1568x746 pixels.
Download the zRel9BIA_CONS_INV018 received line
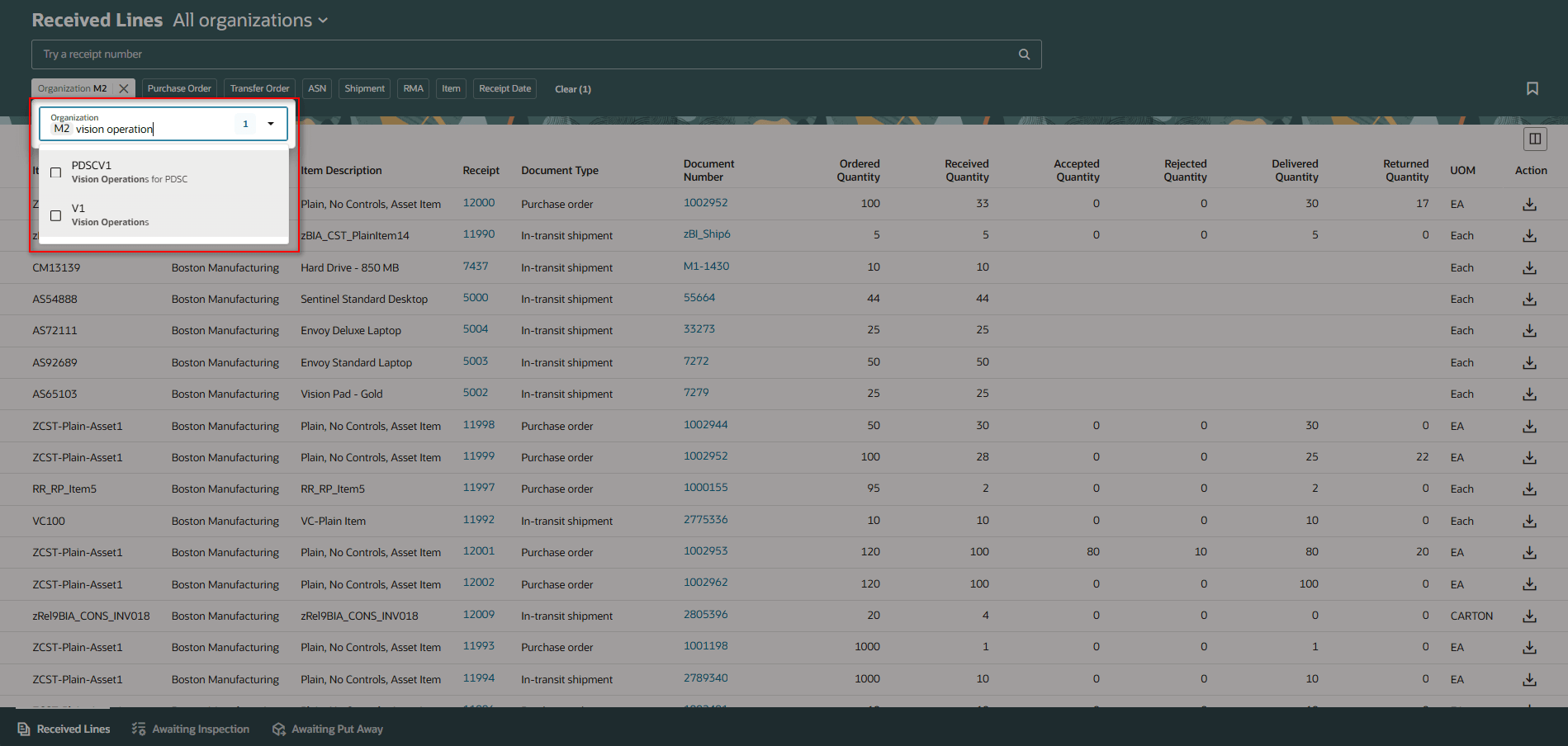pyautogui.click(x=1529, y=616)
